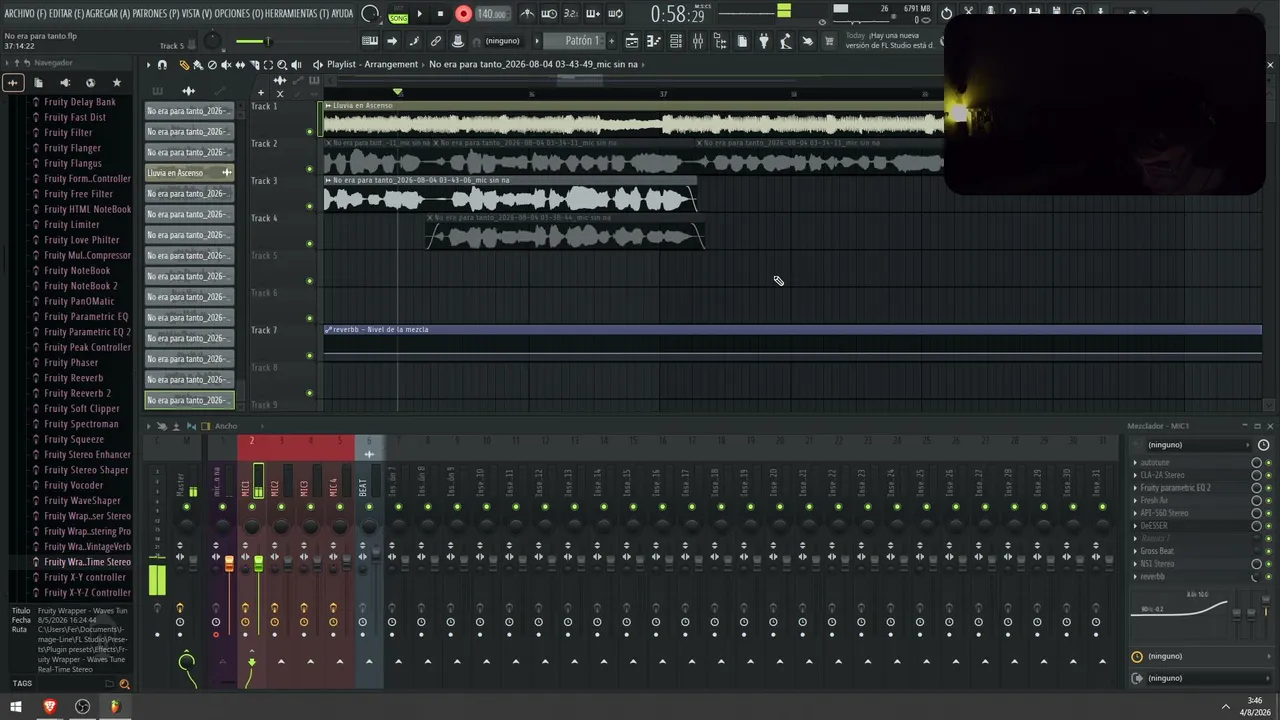
Task: Select the Fruity Parametric EQ 2 browser entry
Action: click(x=87, y=332)
